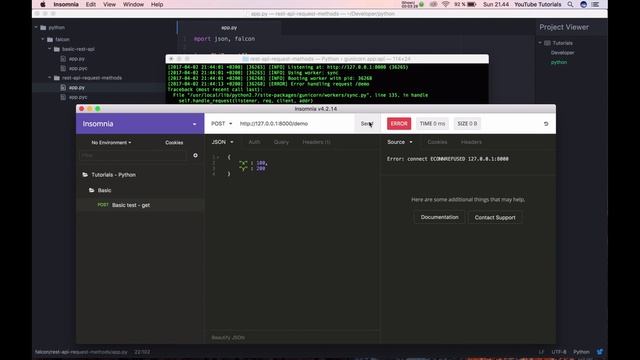This screenshot has width=640, height=360.
Task: Click the Wi-Fi status icon
Action: point(445,4)
